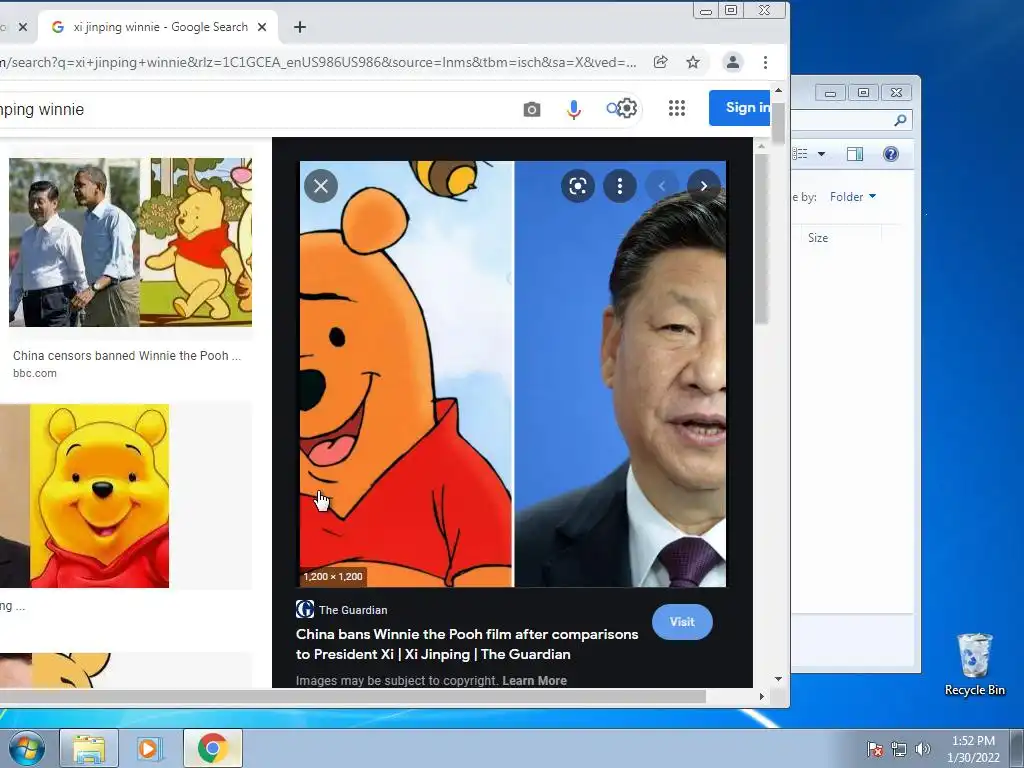Viewport: 1024px width, 768px height.
Task: Click the page horizontal scrollbar
Action: [353, 696]
